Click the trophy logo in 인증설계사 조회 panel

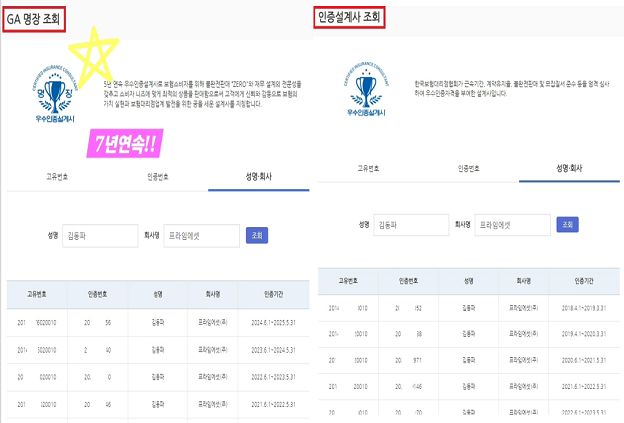[x=366, y=88]
